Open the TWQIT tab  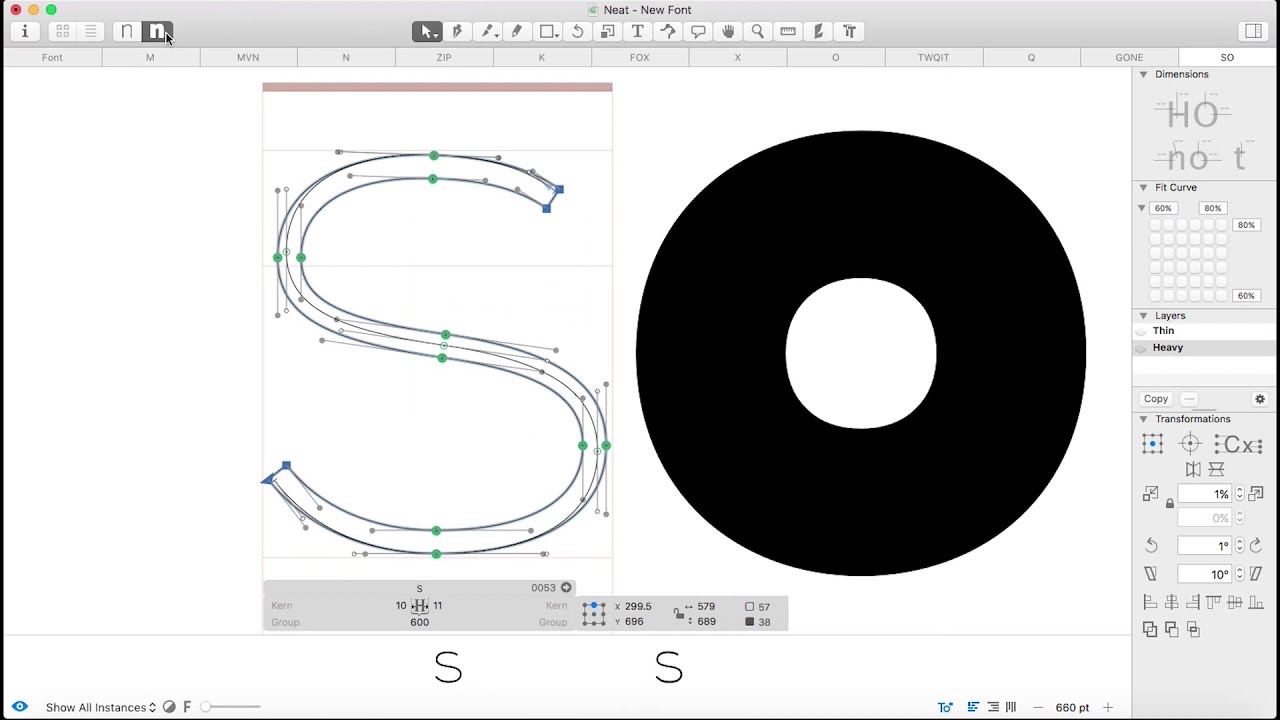(934, 57)
